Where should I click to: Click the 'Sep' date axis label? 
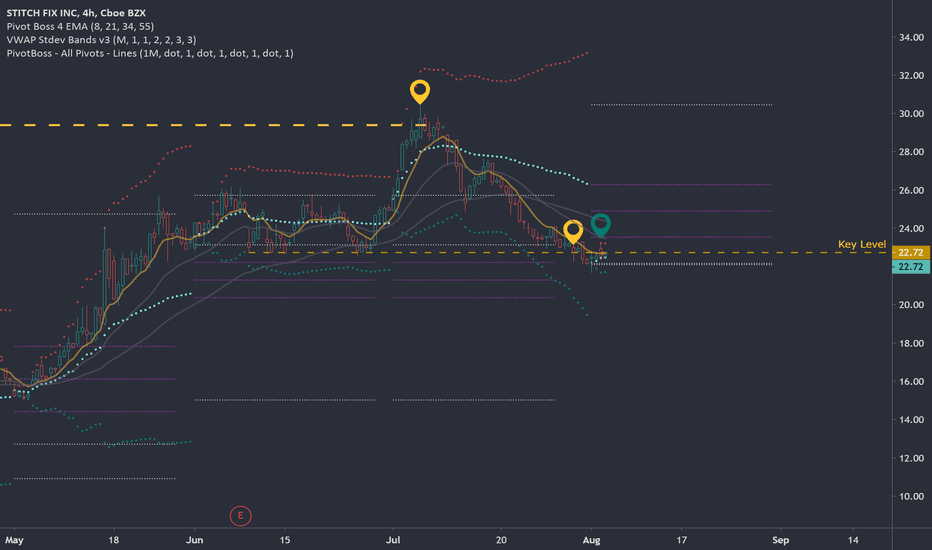coord(780,540)
